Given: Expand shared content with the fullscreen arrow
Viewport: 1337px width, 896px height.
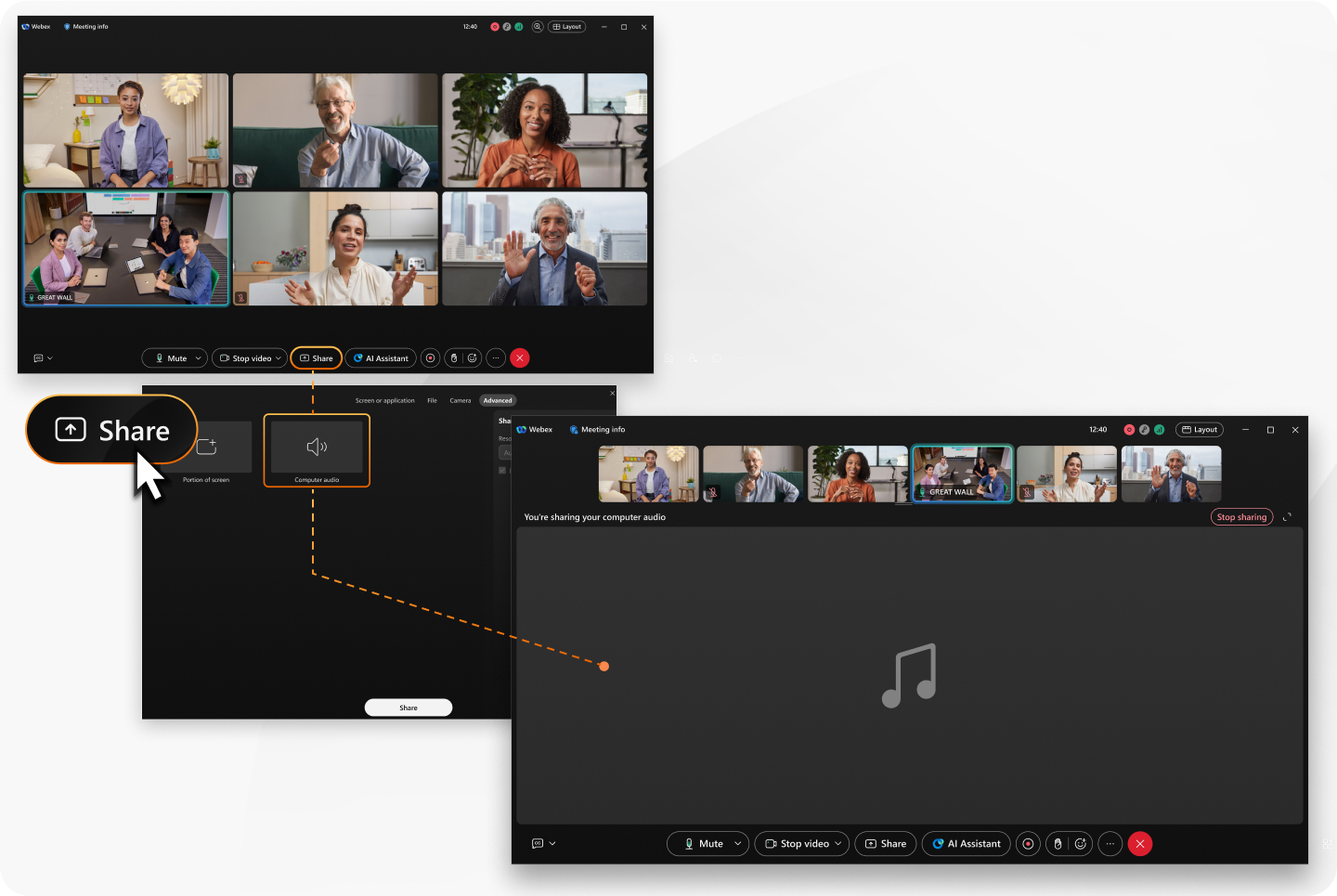Looking at the screenshot, I should pyautogui.click(x=1288, y=517).
